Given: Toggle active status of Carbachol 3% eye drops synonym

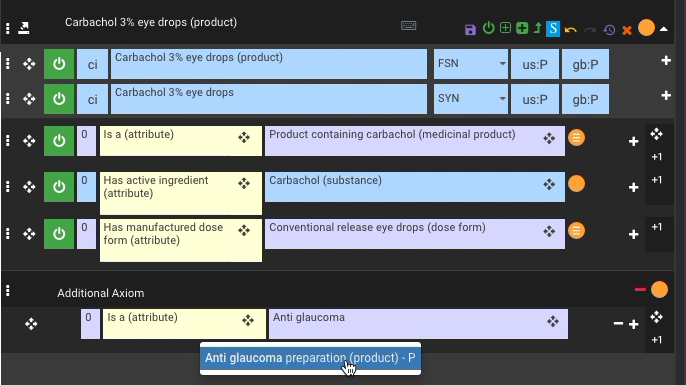Looking at the screenshot, I should point(59,99).
